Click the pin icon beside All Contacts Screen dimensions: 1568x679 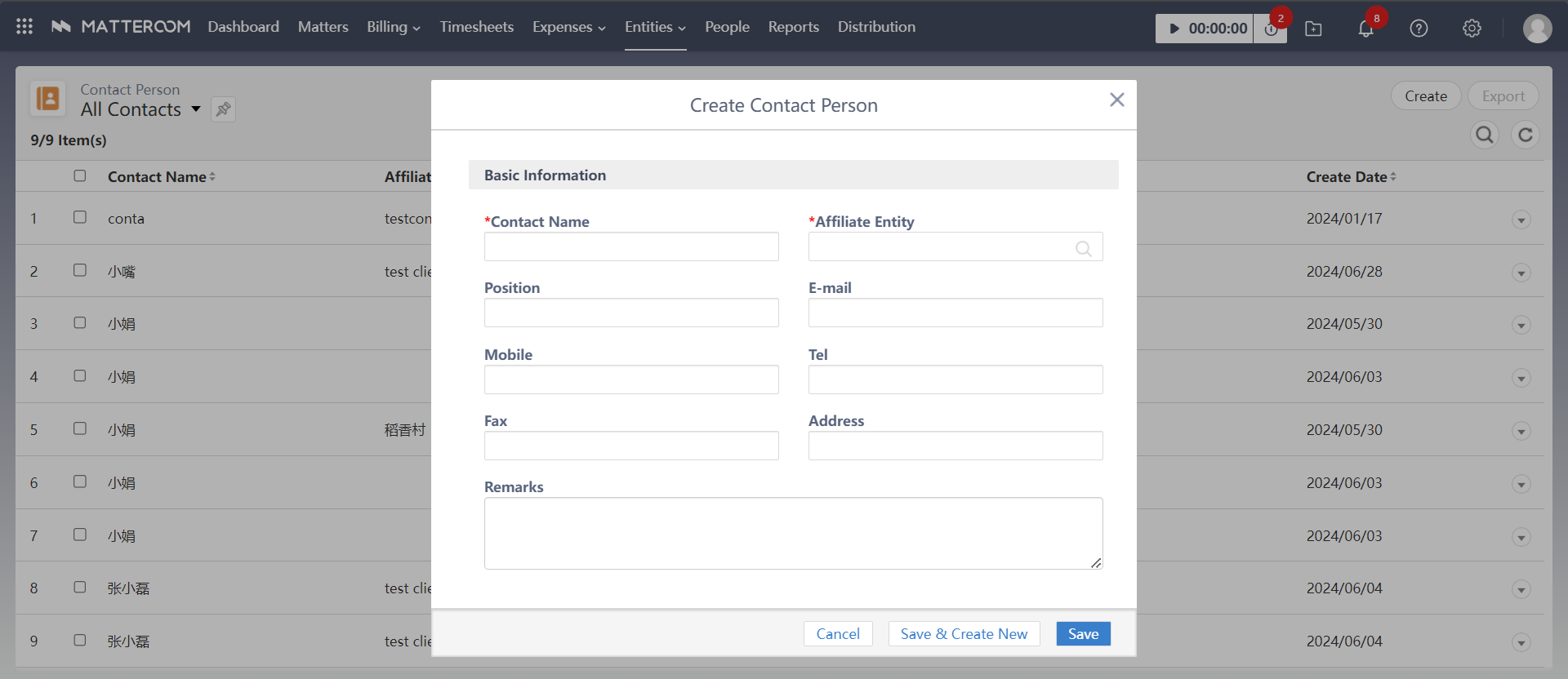tap(223, 109)
